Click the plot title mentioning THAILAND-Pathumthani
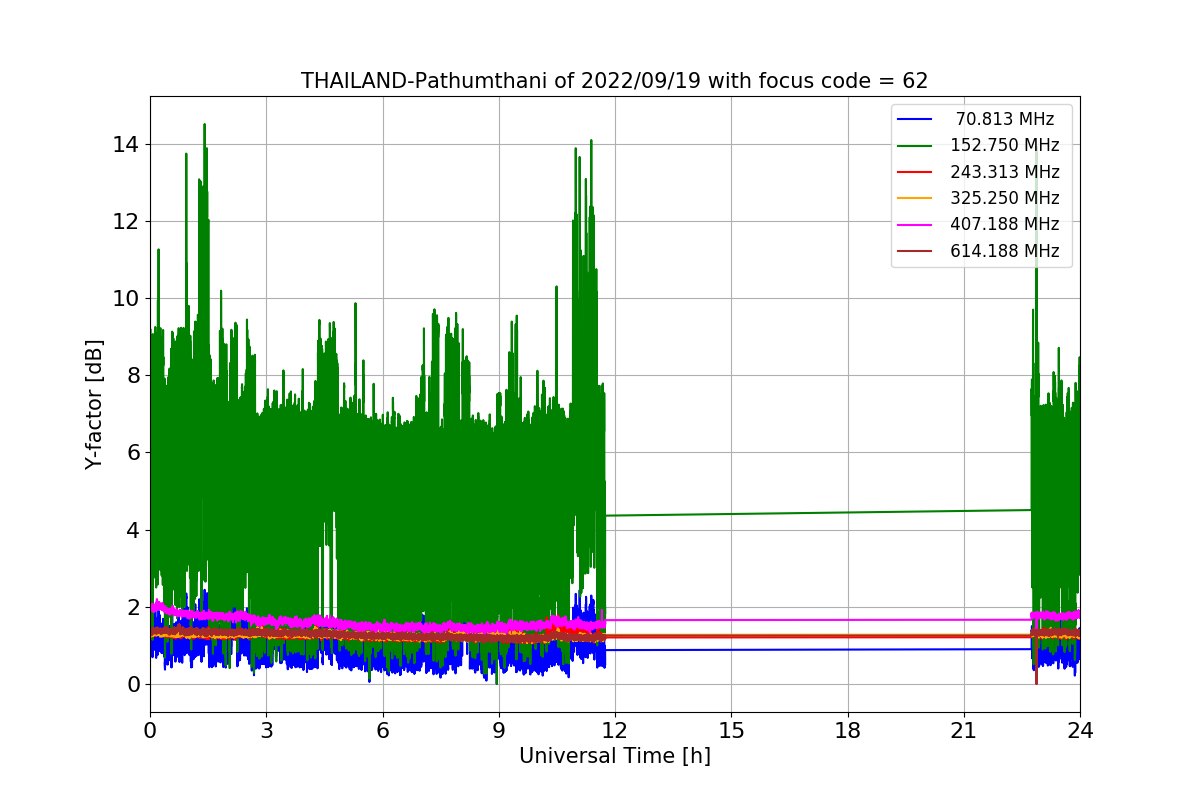1200x800 pixels. click(x=614, y=81)
